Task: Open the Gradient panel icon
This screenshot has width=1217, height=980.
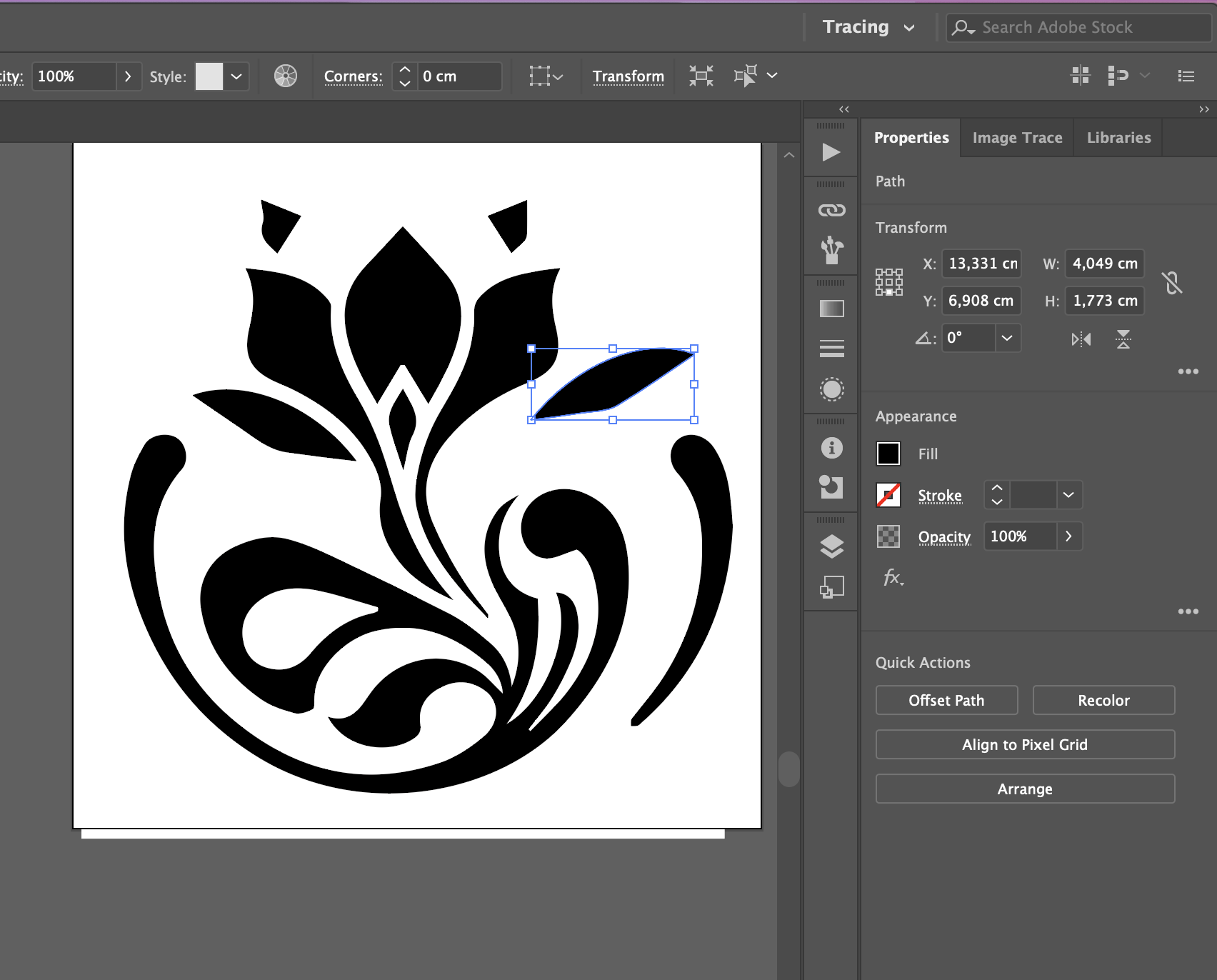Action: [831, 309]
